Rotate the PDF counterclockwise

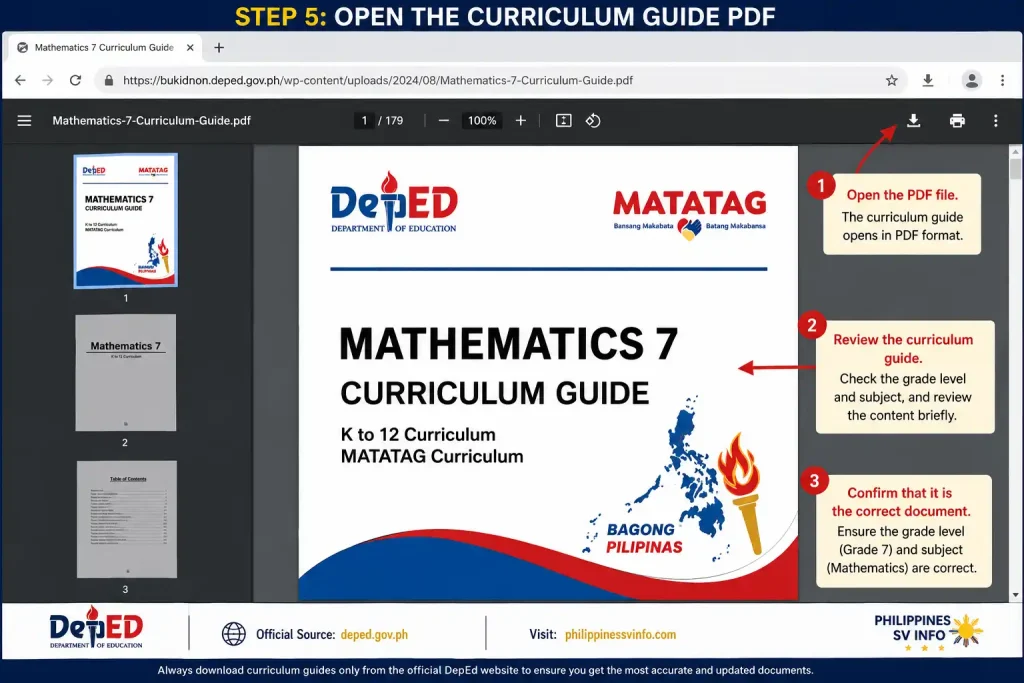click(593, 121)
